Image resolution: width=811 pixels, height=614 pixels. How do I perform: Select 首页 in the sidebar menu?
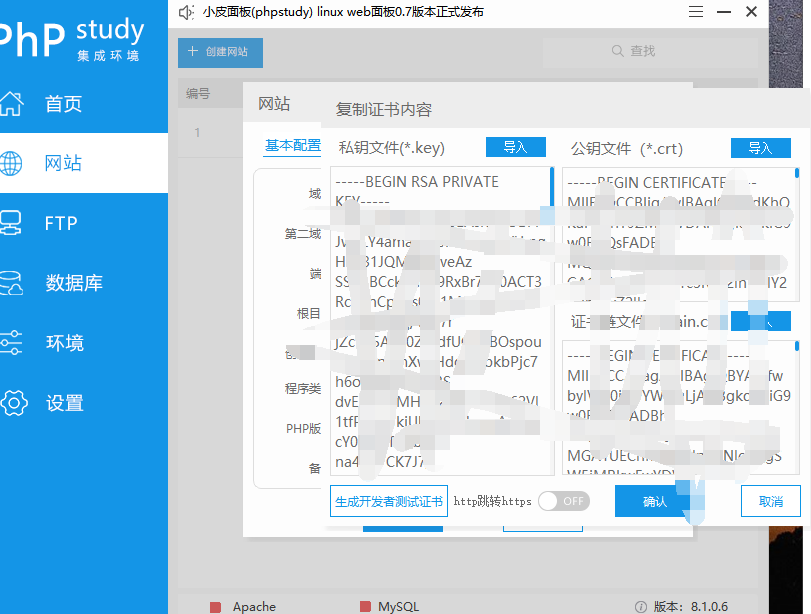point(84,103)
